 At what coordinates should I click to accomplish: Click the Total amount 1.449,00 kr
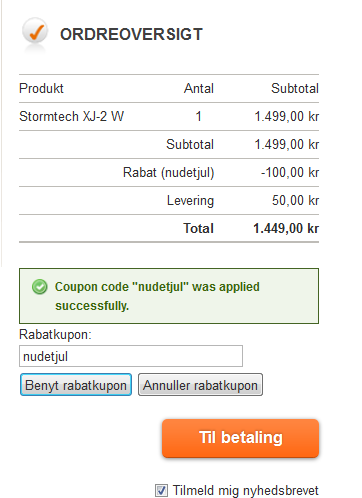[286, 228]
